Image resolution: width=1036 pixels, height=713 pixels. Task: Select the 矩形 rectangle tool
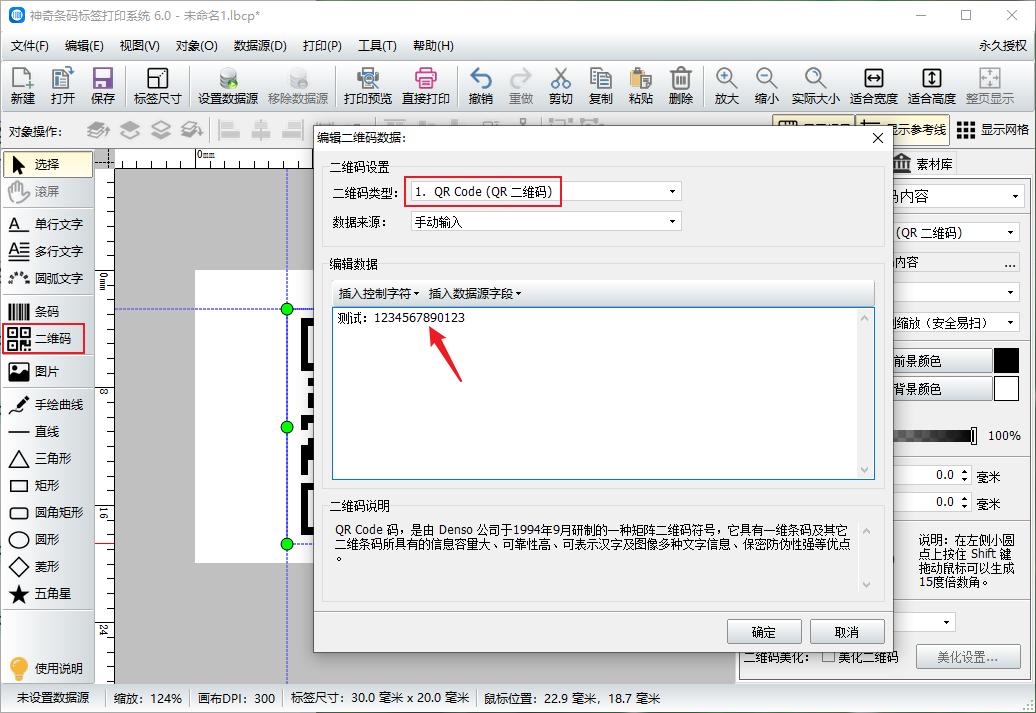(x=48, y=486)
